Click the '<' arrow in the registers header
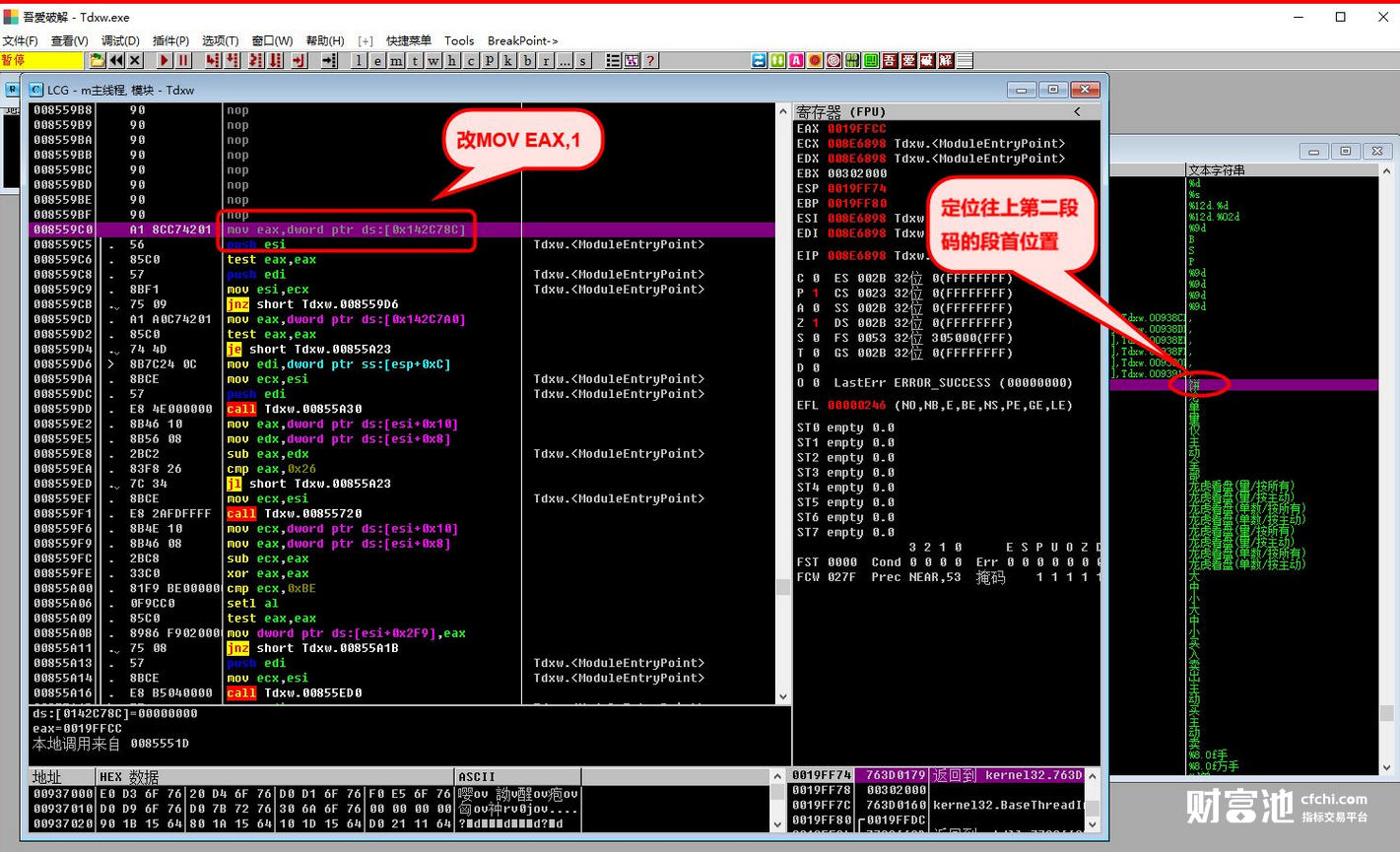 coord(1077,112)
